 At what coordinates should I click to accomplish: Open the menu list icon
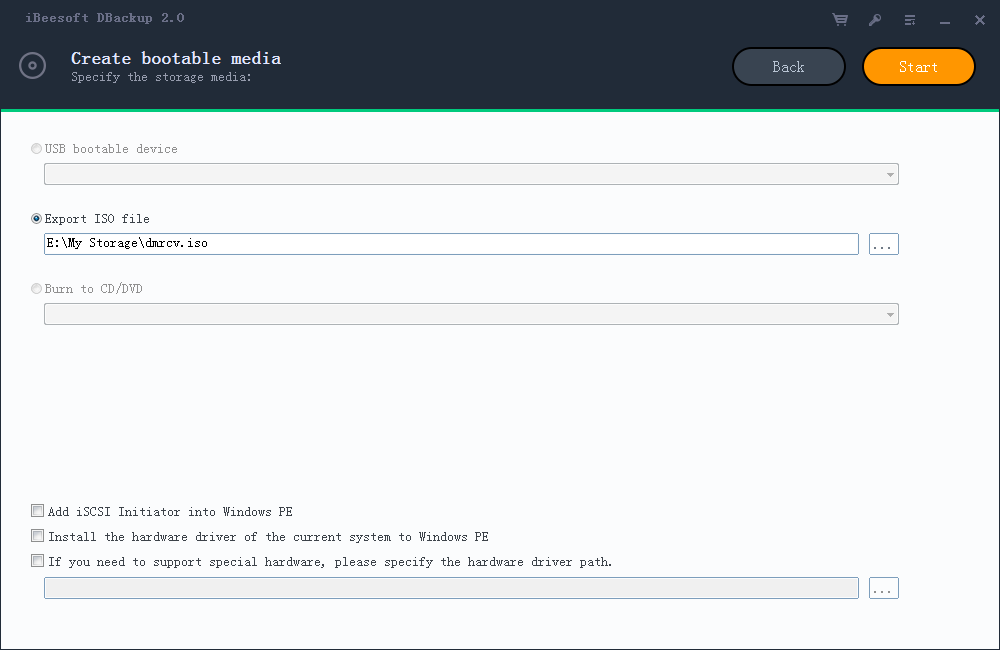(x=910, y=20)
